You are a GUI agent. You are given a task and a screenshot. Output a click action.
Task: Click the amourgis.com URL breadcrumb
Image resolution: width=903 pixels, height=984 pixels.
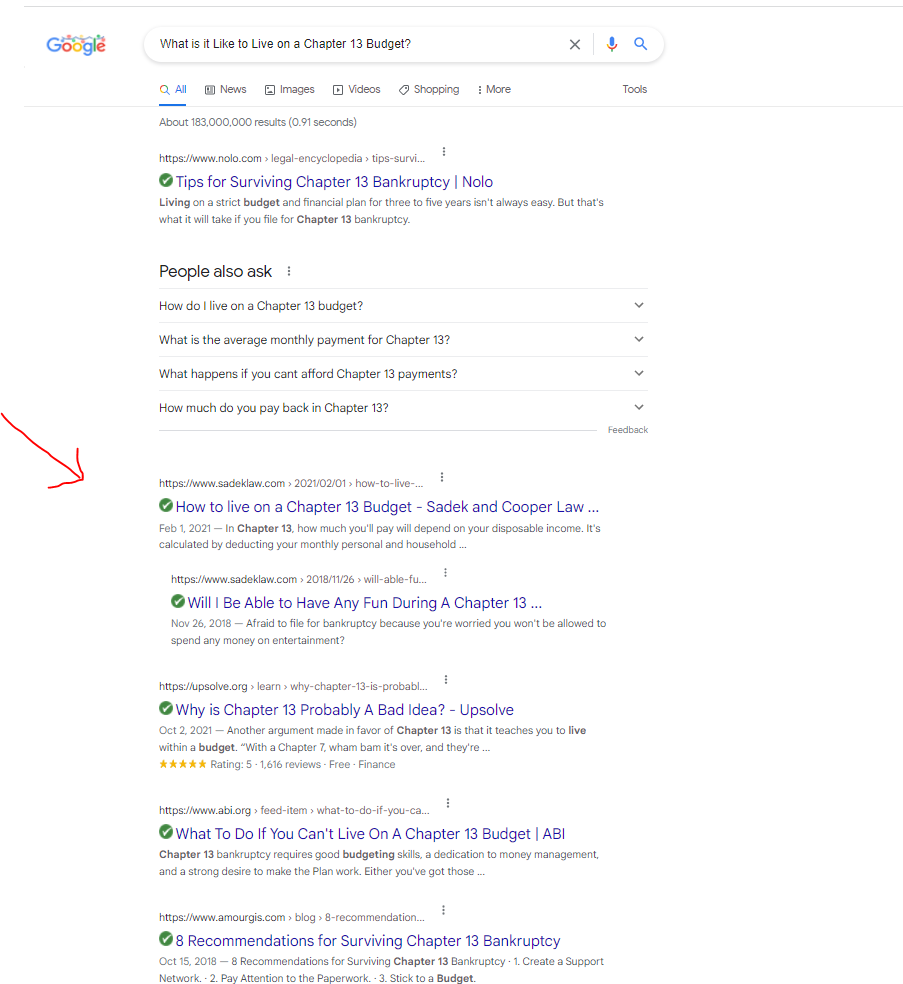click(x=292, y=917)
